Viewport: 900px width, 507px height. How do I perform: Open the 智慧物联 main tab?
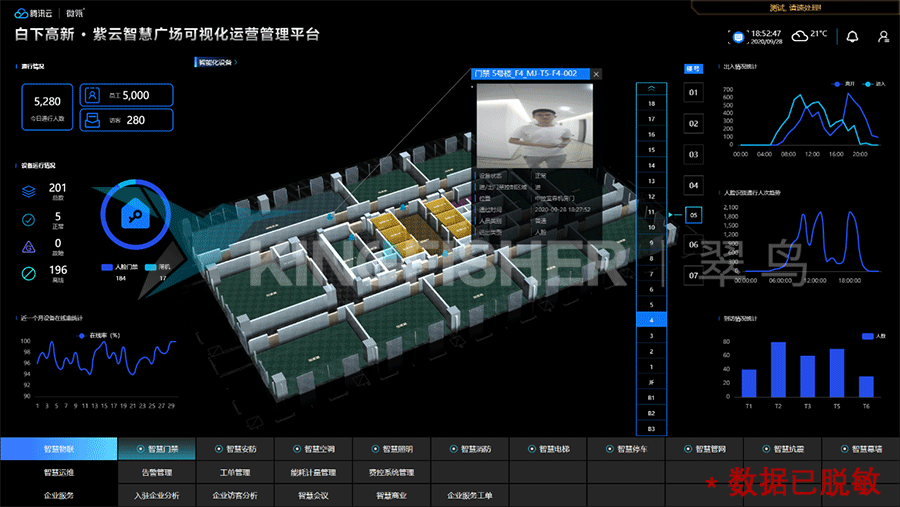(59, 449)
